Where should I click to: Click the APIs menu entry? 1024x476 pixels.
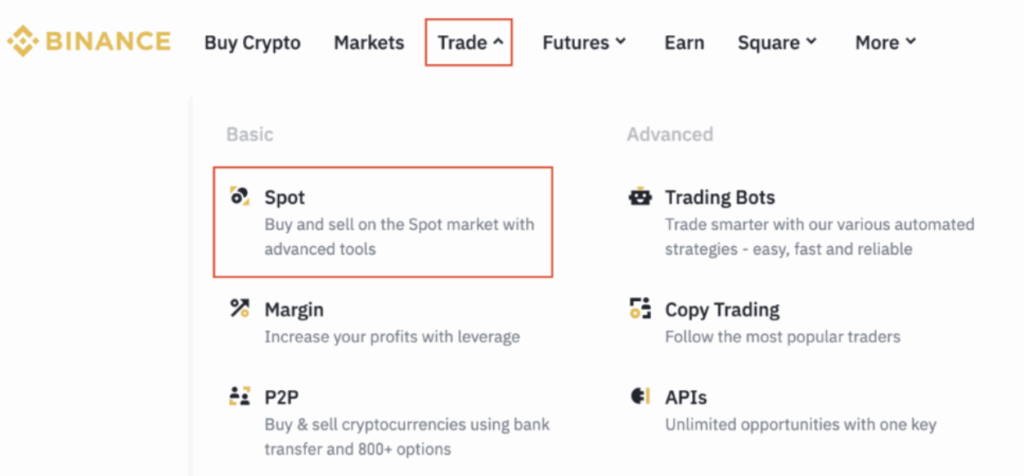(x=686, y=398)
